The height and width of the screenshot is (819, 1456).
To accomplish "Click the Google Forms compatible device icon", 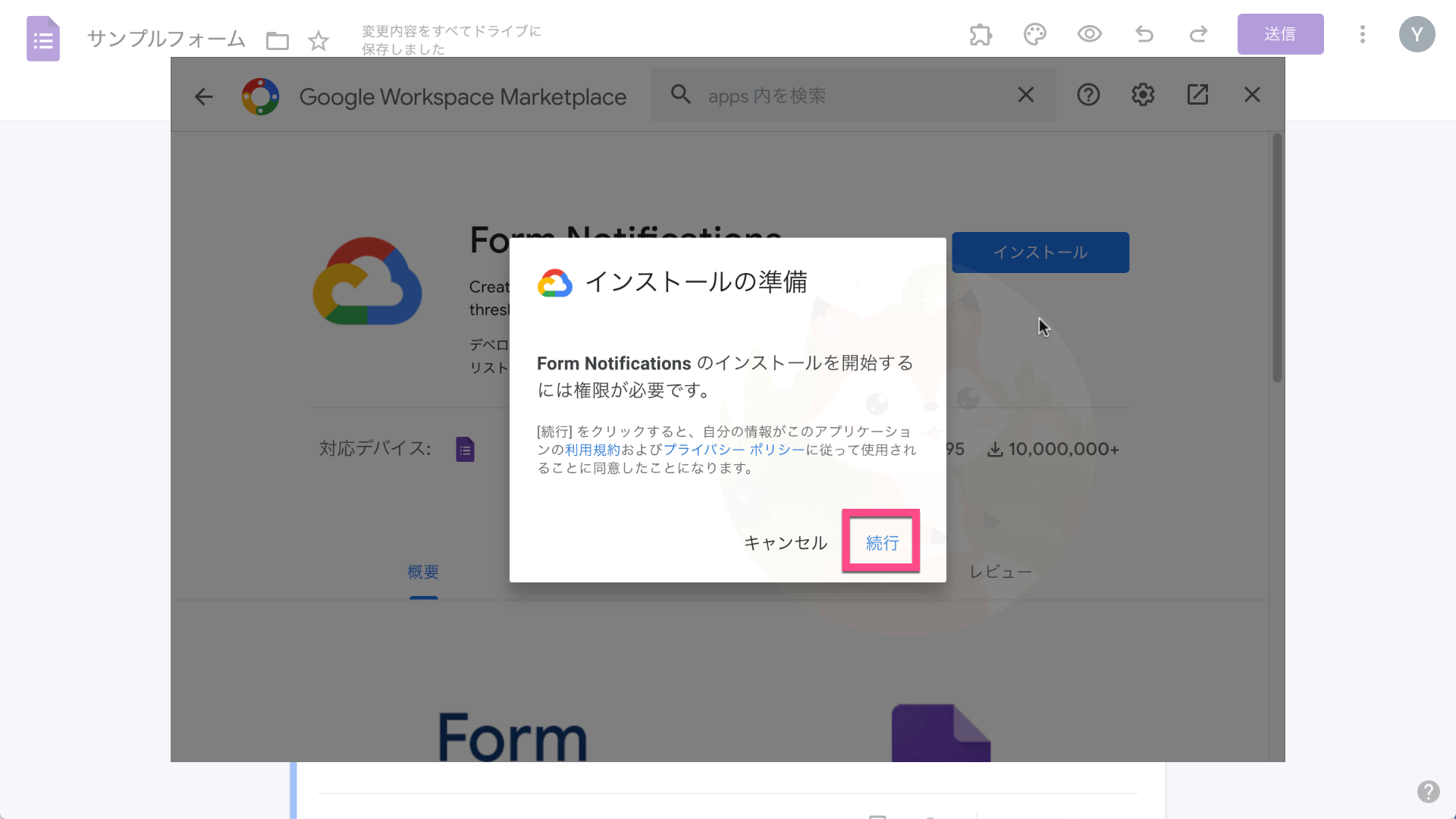I will click(465, 449).
